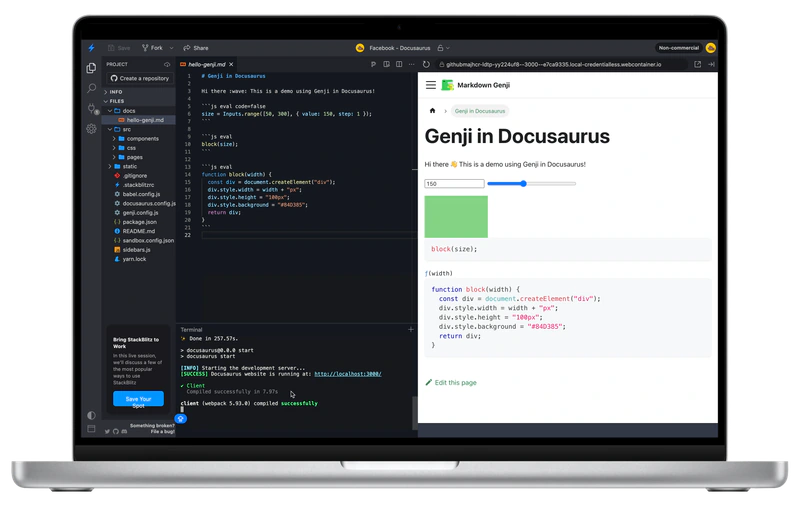Collapse the docs folder
Screen dimensions: 800x505
[x=139, y=111]
